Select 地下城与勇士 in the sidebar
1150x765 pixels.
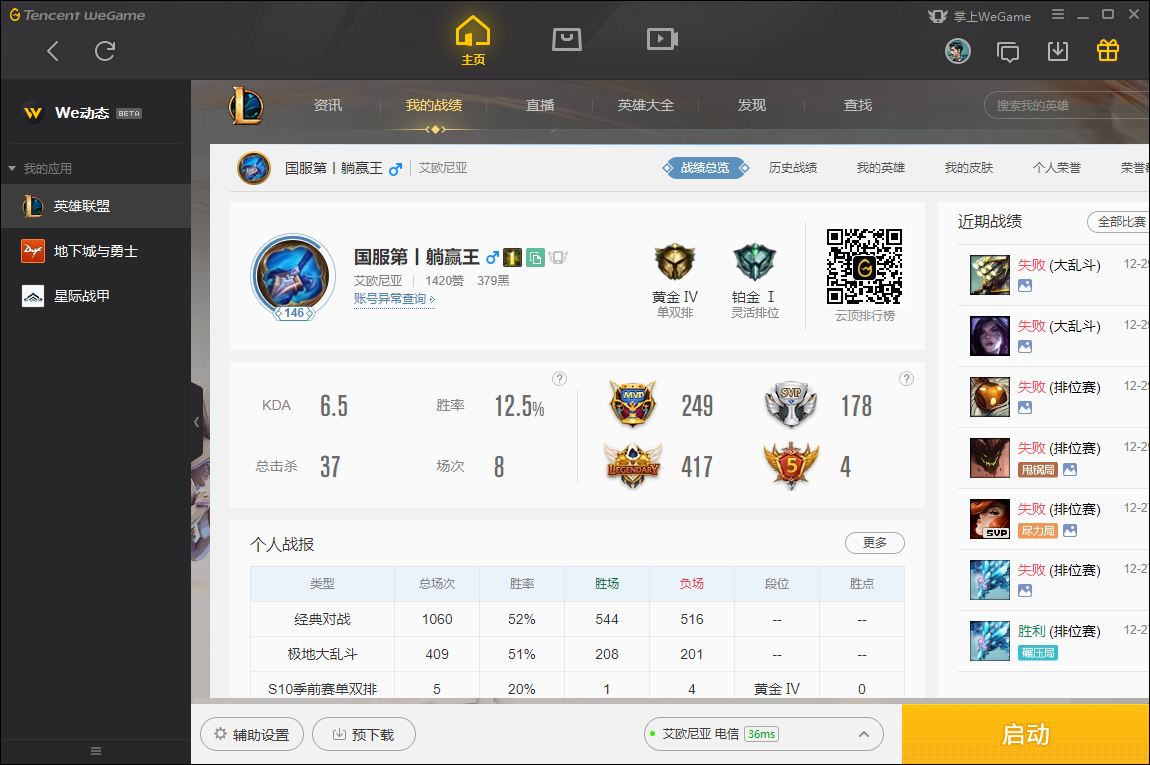tap(95, 251)
